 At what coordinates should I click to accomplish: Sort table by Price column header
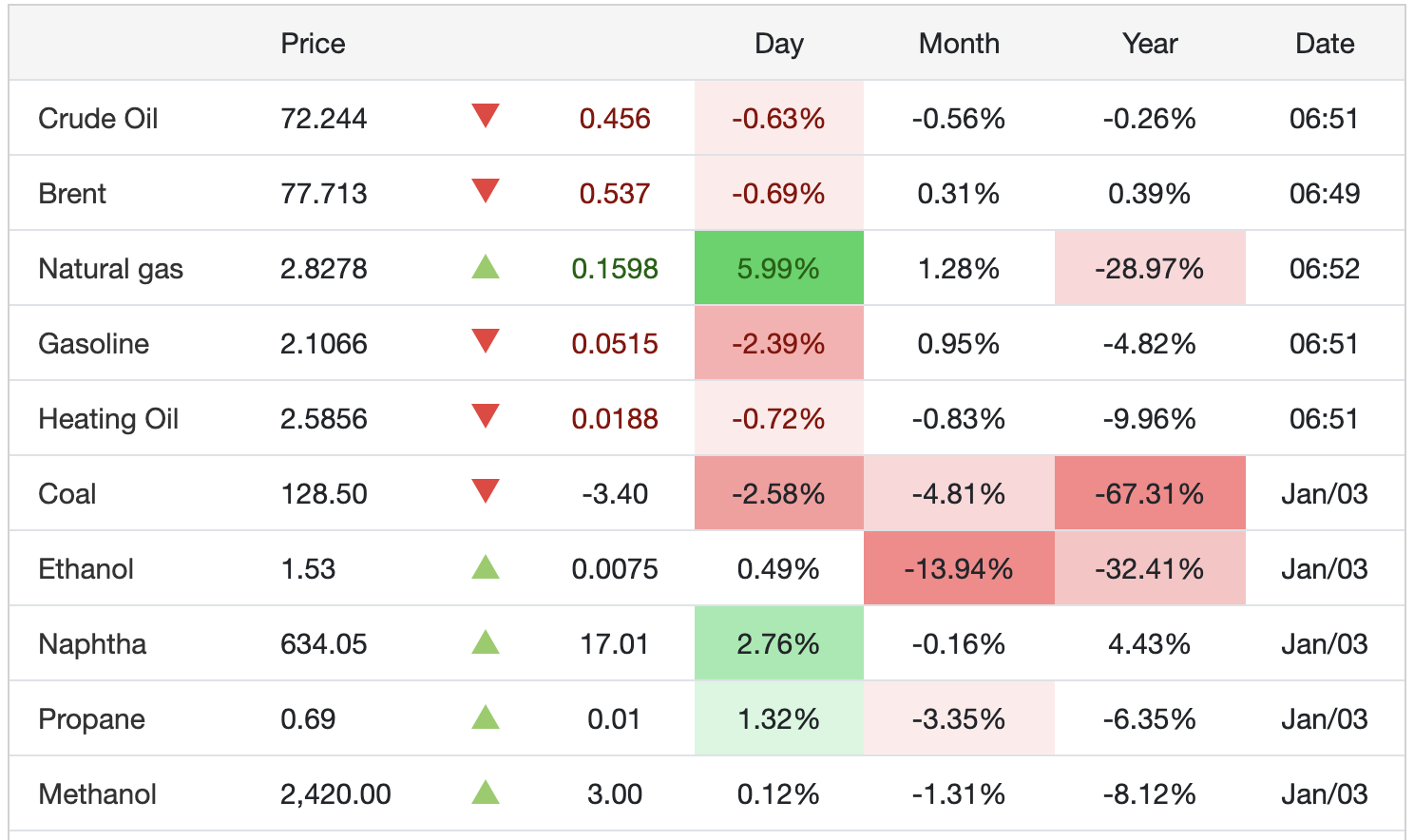[x=313, y=44]
